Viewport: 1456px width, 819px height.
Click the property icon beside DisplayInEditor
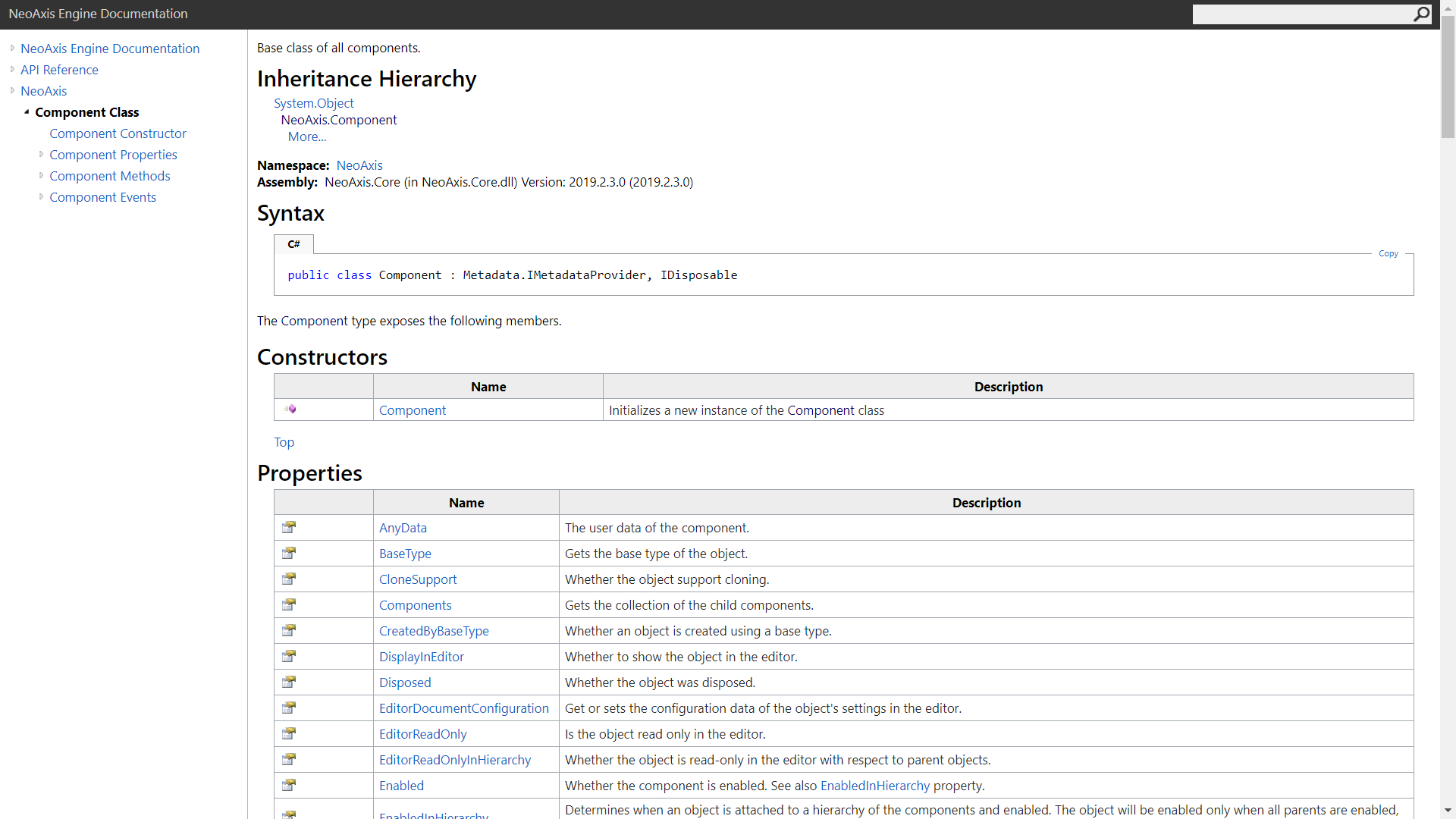point(289,656)
